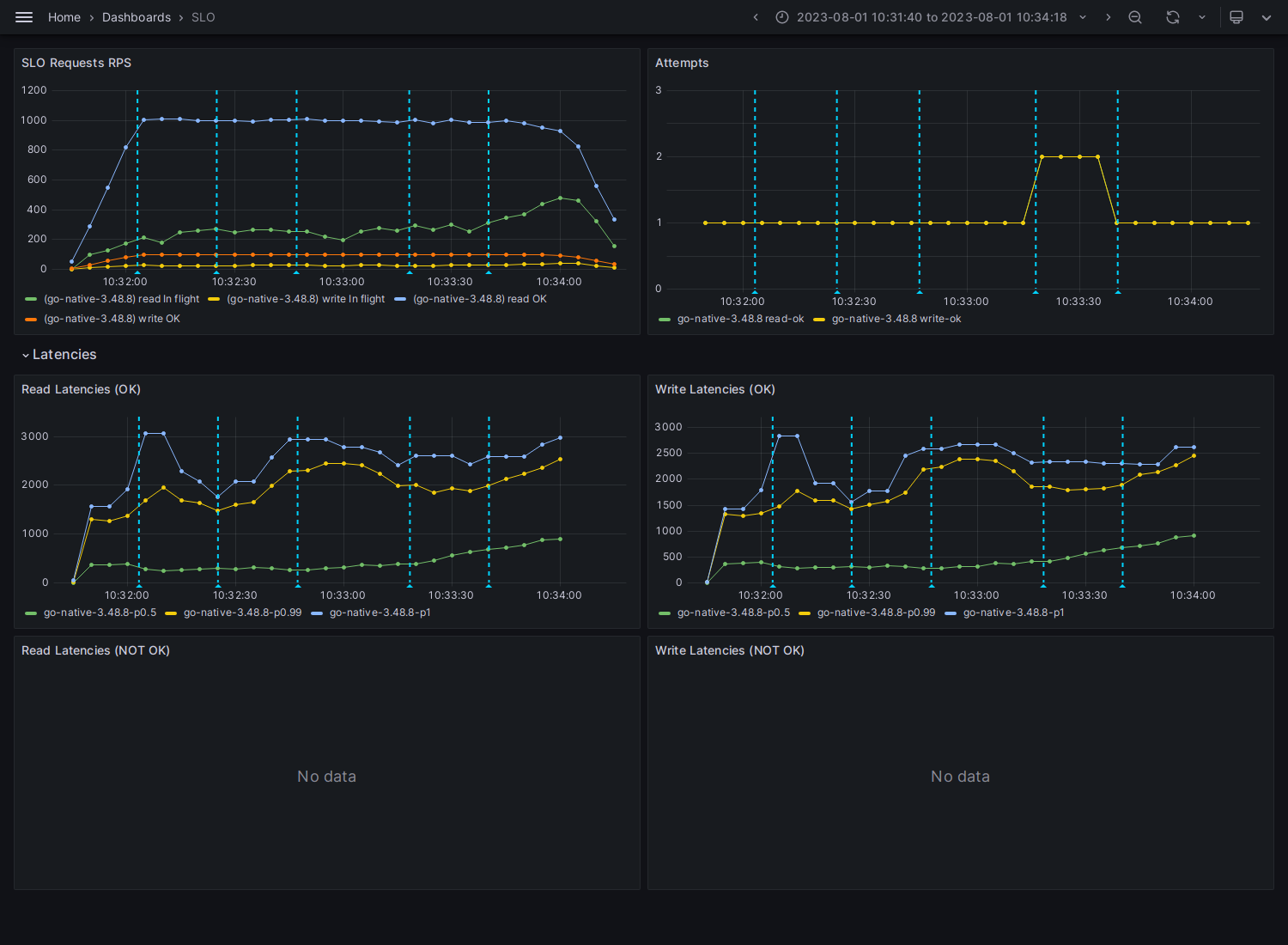Viewport: 1288px width, 945px height.
Task: Open Read Latencies (OK) panel title
Action: click(x=81, y=389)
